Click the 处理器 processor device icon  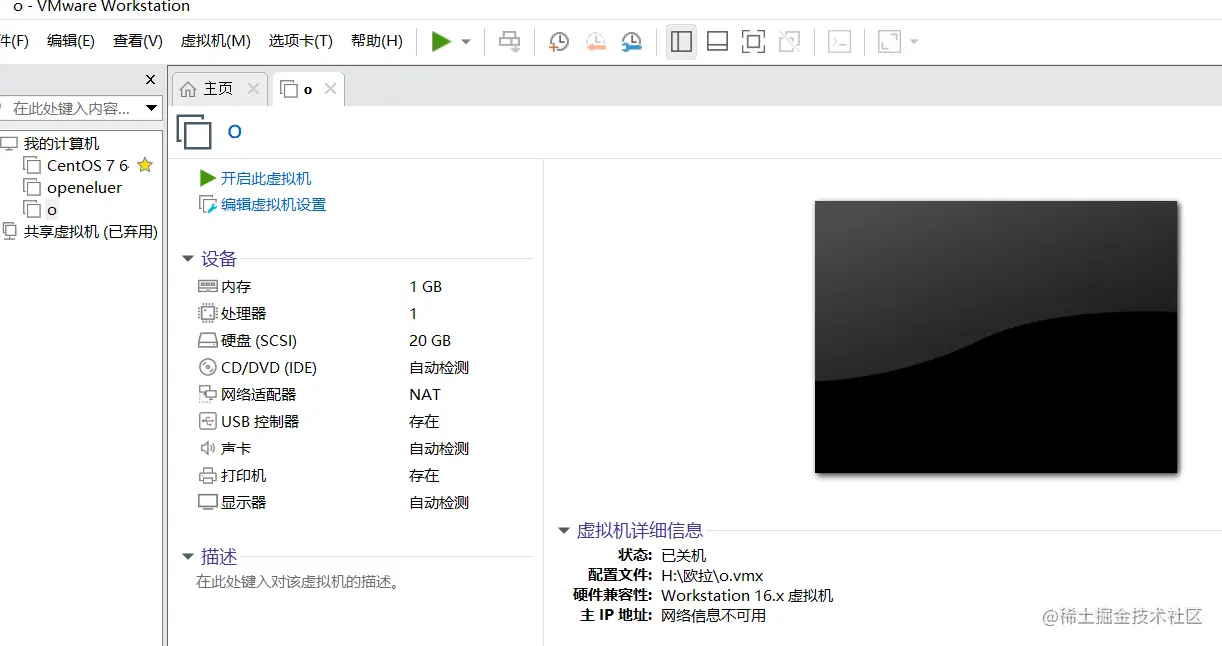point(208,313)
